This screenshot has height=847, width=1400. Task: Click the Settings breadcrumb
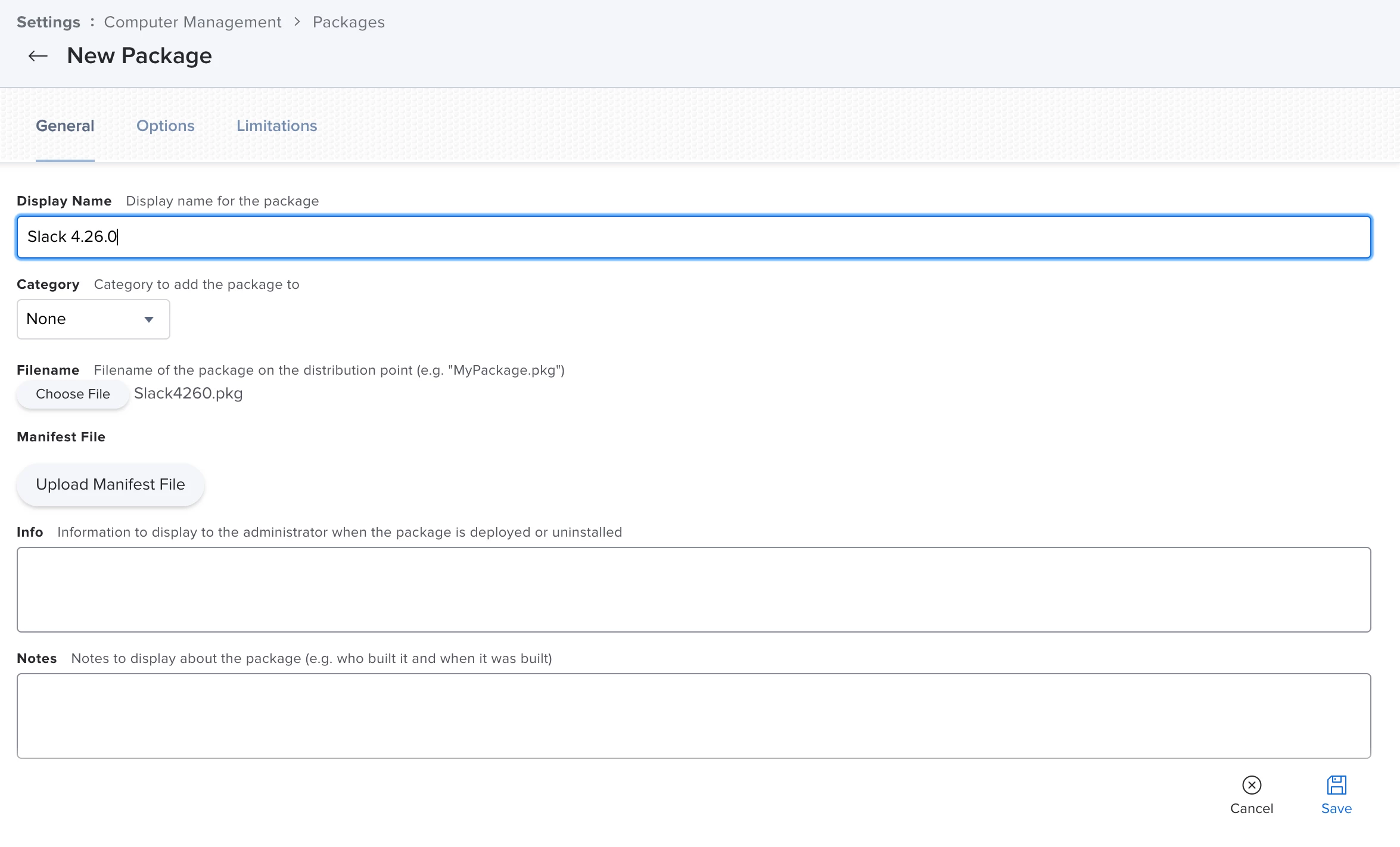point(48,22)
